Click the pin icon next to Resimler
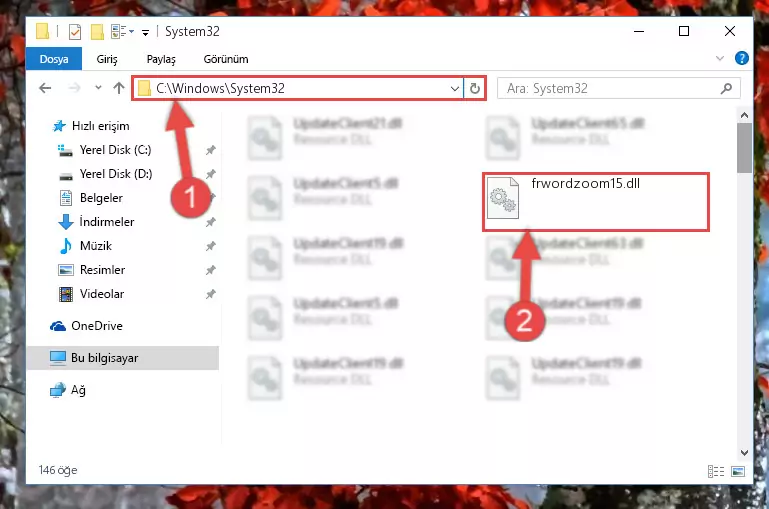 click(210, 270)
